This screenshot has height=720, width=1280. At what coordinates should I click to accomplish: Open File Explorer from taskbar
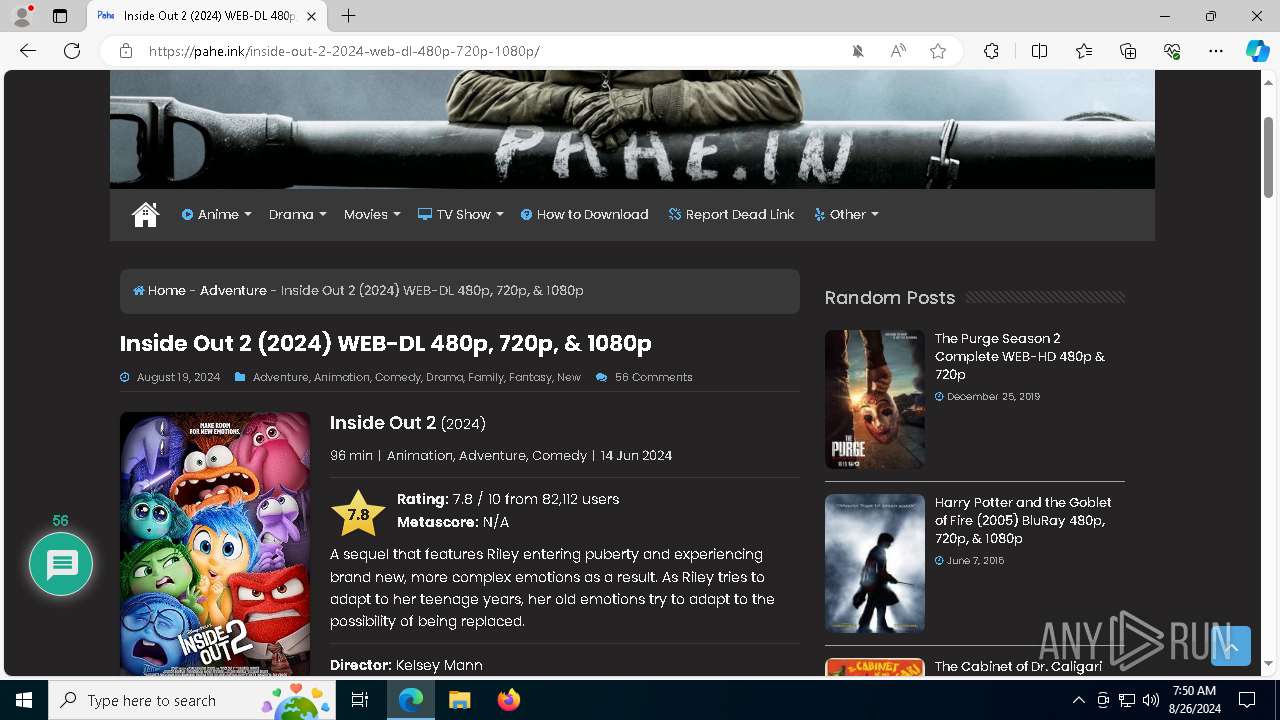pyautogui.click(x=459, y=700)
